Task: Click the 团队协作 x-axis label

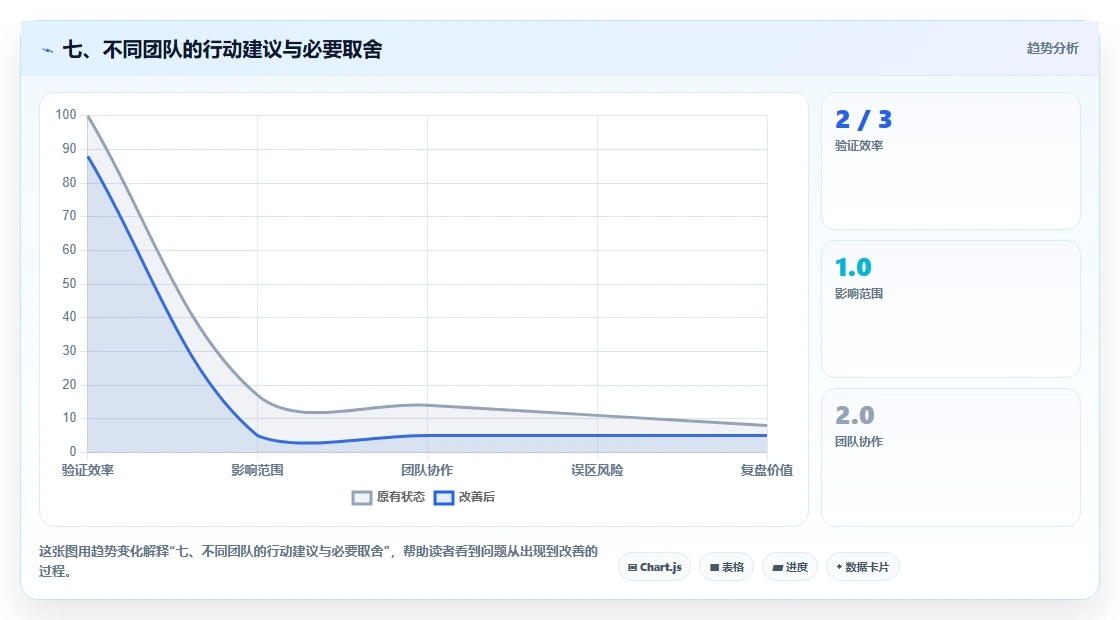Action: (x=427, y=470)
